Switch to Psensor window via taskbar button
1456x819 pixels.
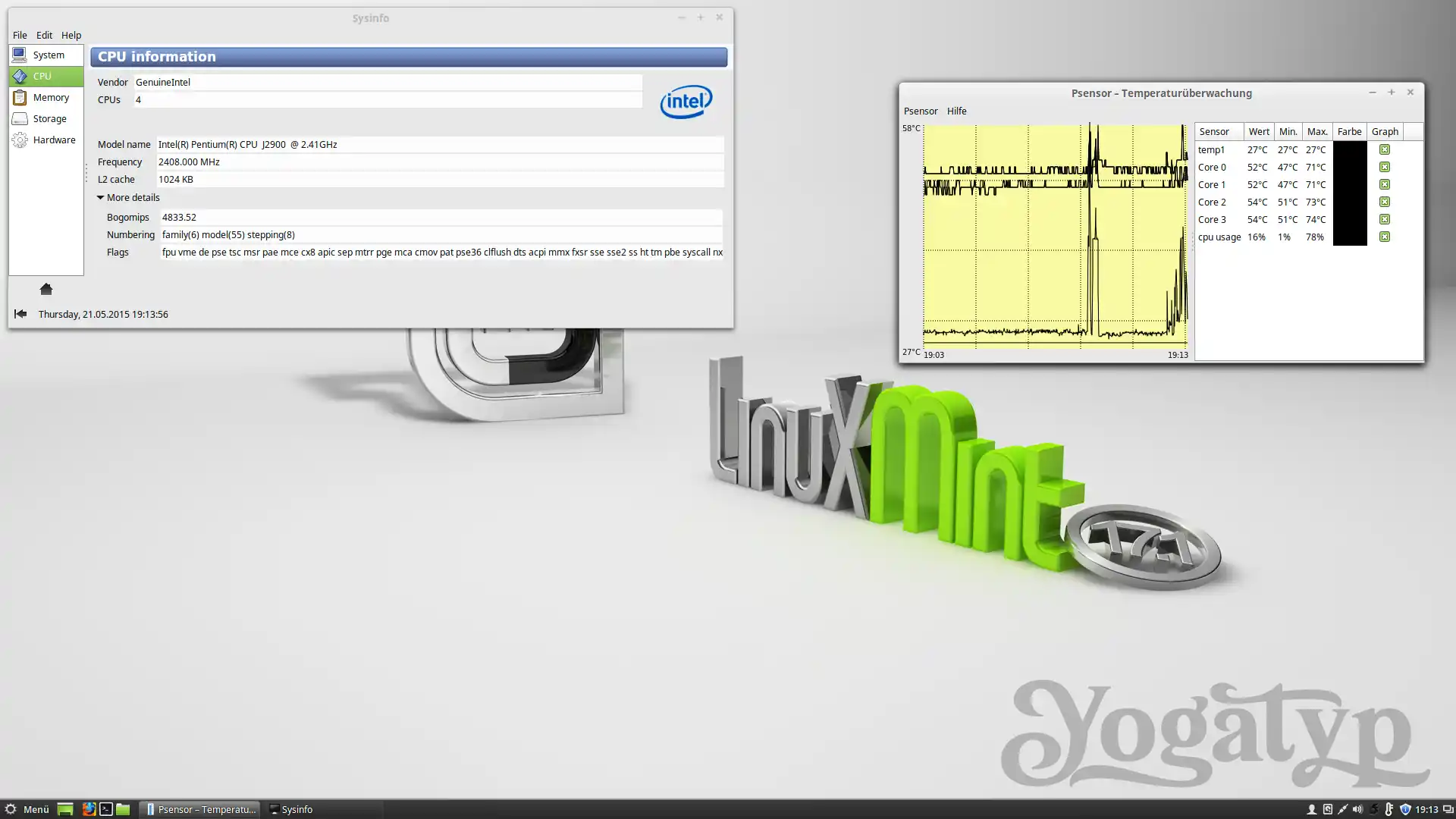point(200,809)
